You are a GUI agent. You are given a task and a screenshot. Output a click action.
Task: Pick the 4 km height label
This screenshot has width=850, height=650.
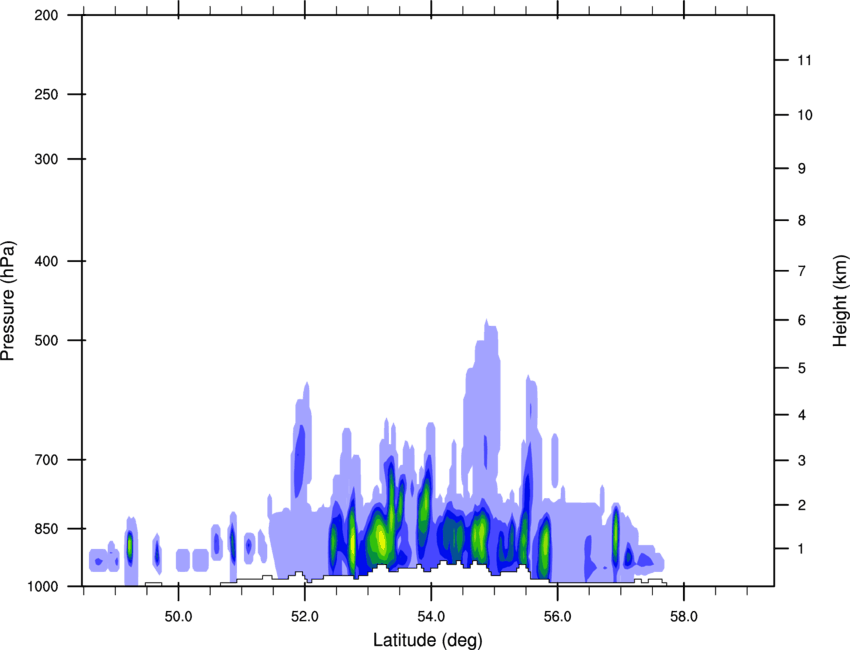coord(801,415)
